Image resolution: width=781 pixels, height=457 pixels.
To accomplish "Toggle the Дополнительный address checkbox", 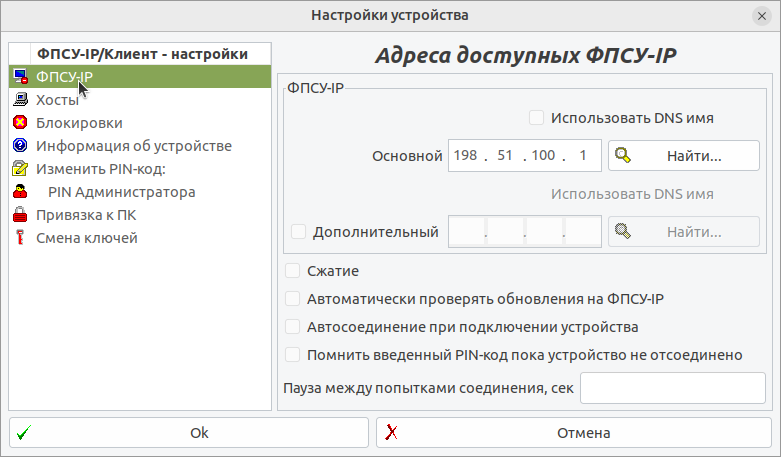I will pyautogui.click(x=298, y=232).
